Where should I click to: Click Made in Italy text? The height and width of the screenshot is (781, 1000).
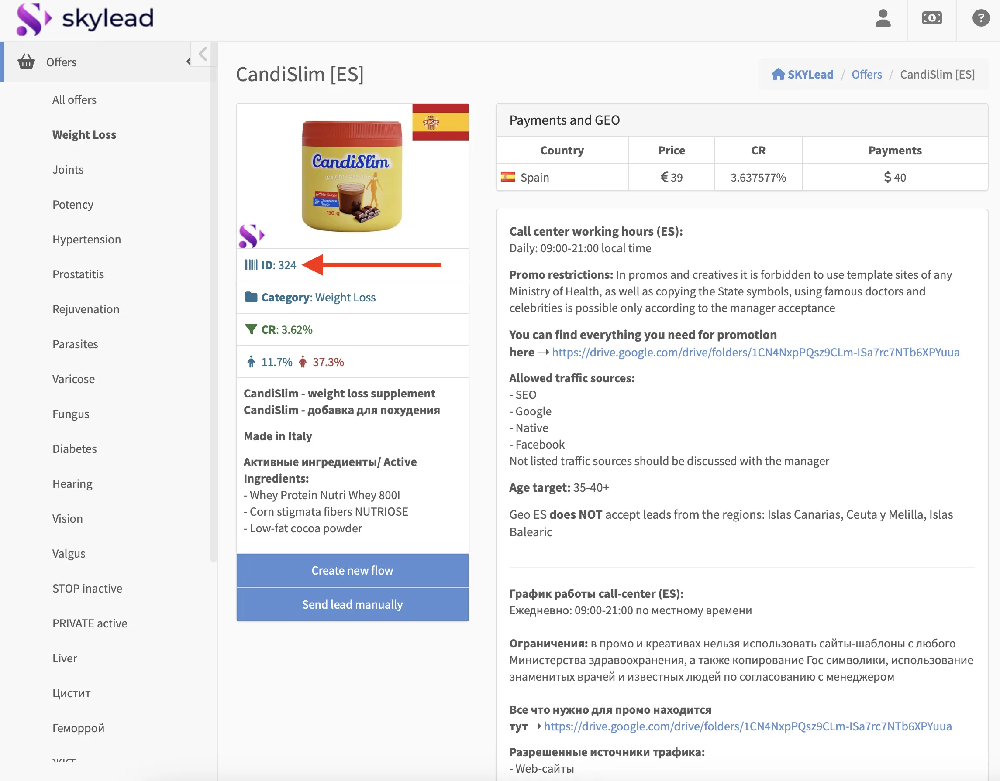click(278, 436)
